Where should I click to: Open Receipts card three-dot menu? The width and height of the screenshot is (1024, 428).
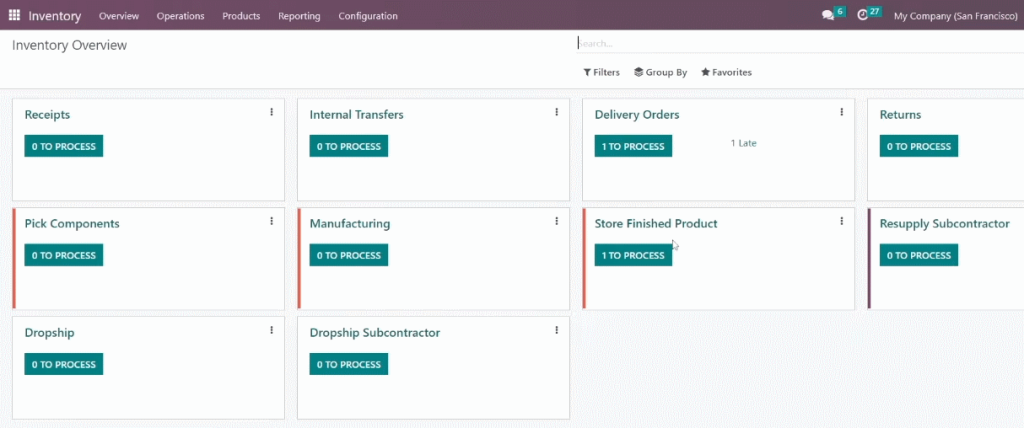pos(272,112)
